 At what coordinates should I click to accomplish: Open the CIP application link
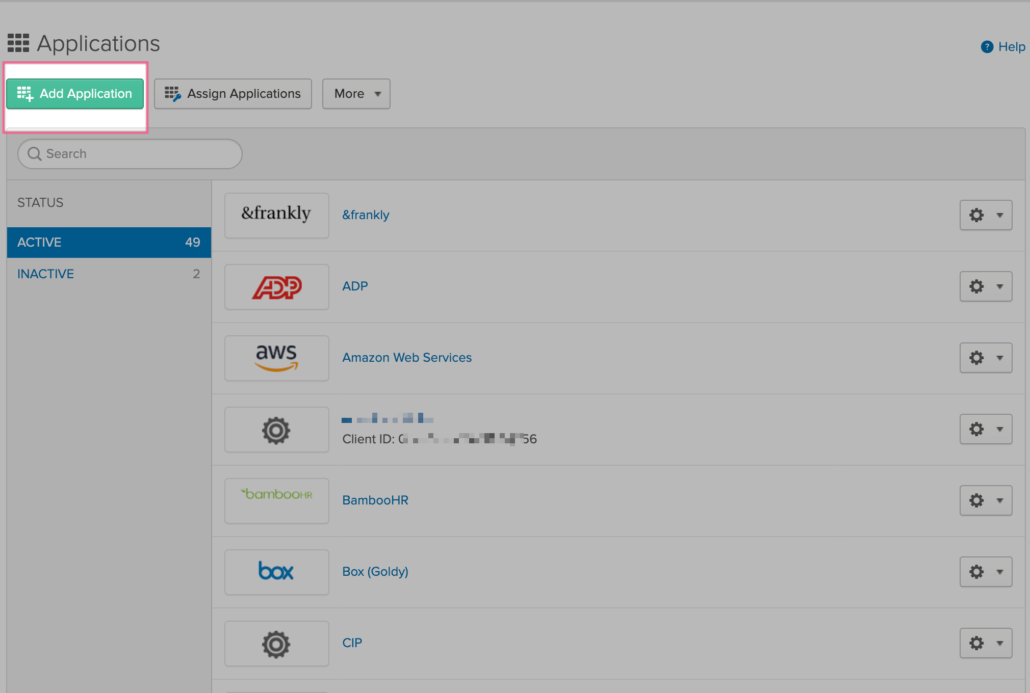coord(351,642)
